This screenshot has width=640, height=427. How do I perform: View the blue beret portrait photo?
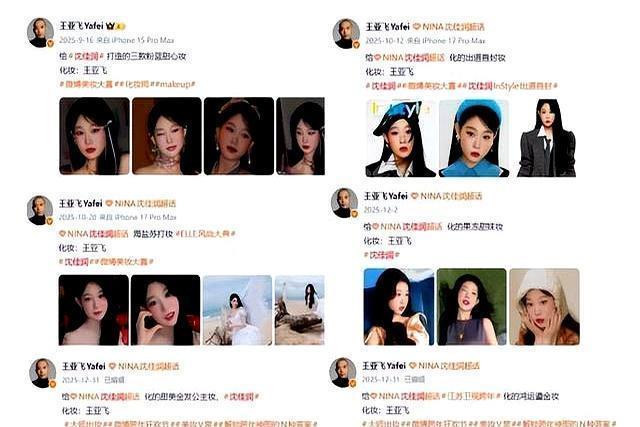pyautogui.click(x=474, y=138)
